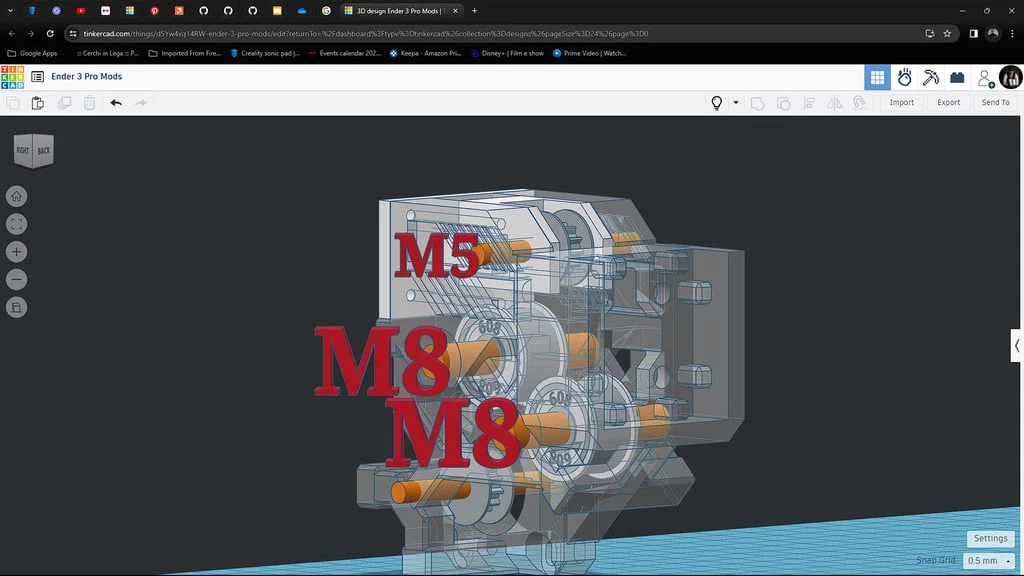Open a new browser tab

click(x=475, y=11)
